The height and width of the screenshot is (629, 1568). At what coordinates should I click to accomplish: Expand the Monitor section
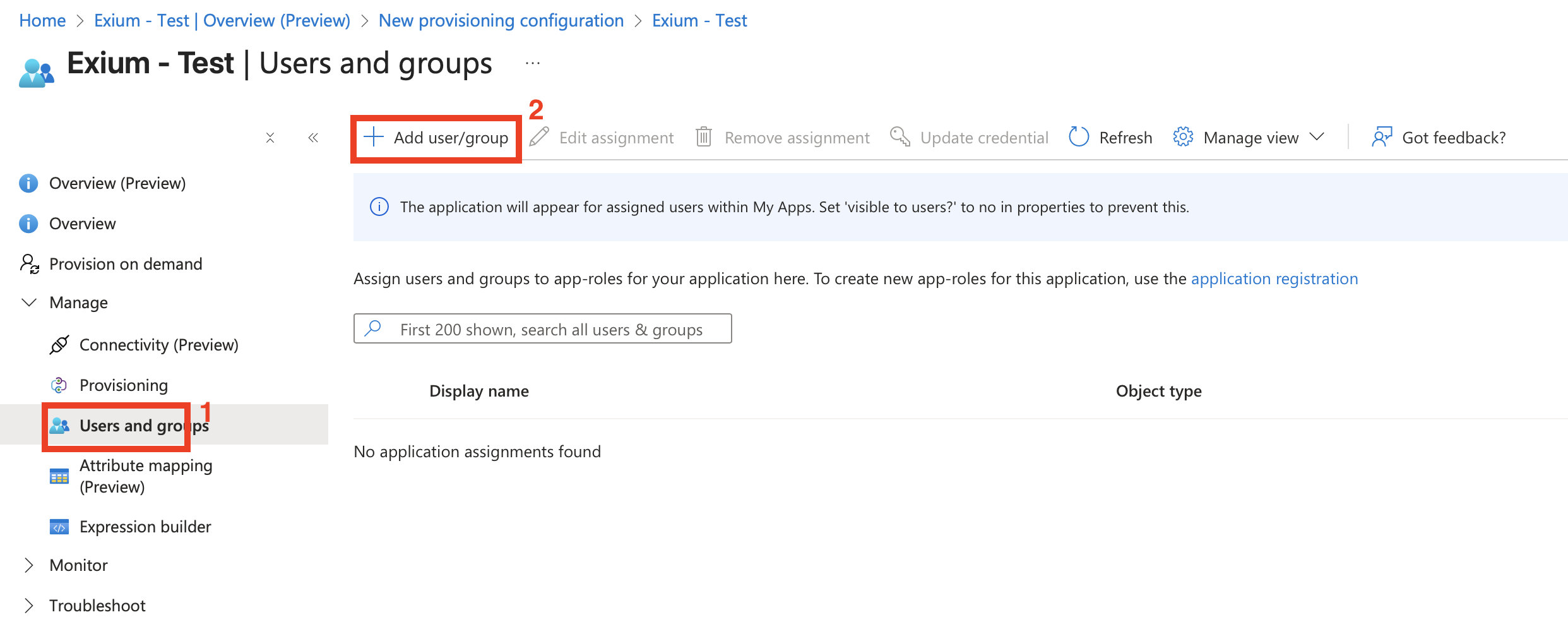pos(29,565)
